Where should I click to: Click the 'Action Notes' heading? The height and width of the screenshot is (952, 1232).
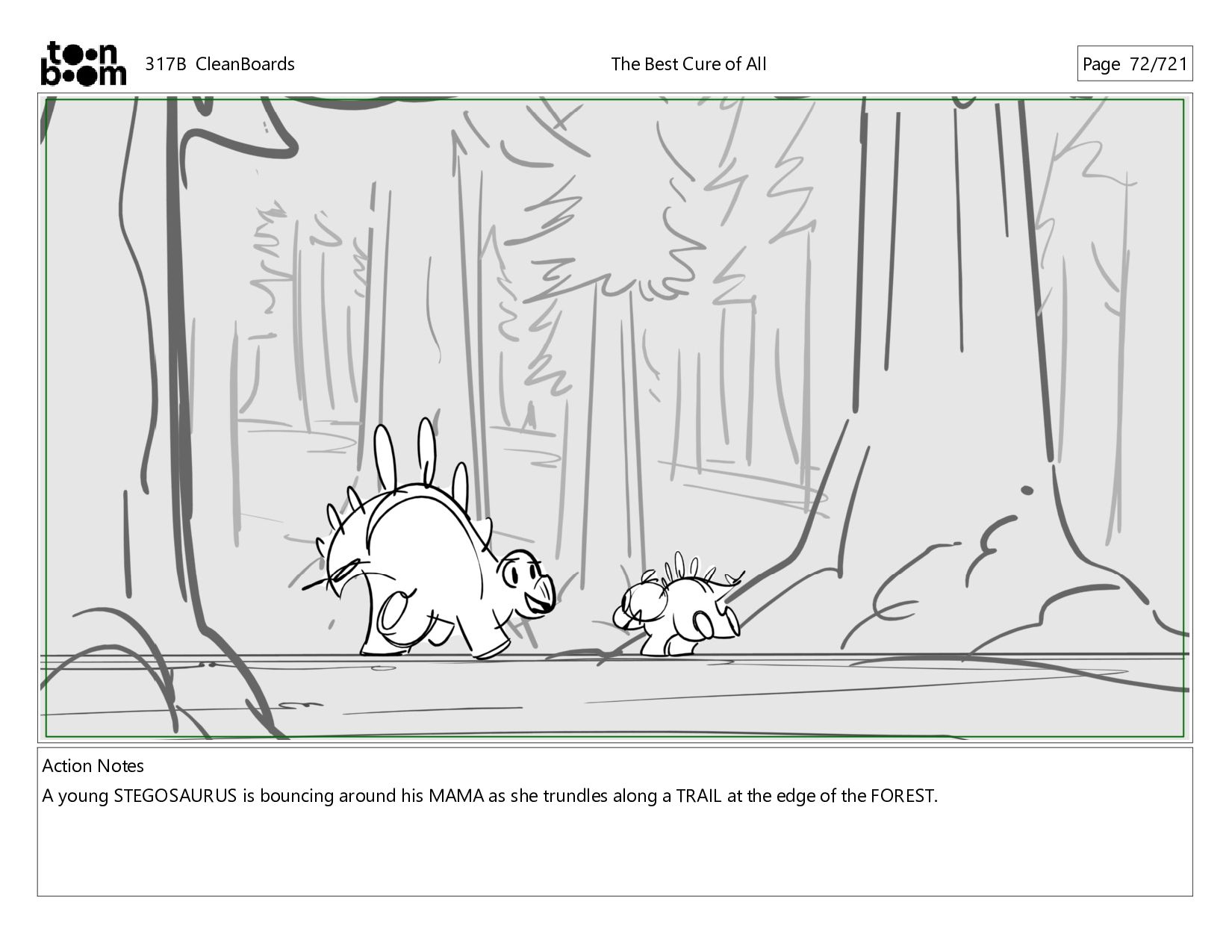coord(93,766)
